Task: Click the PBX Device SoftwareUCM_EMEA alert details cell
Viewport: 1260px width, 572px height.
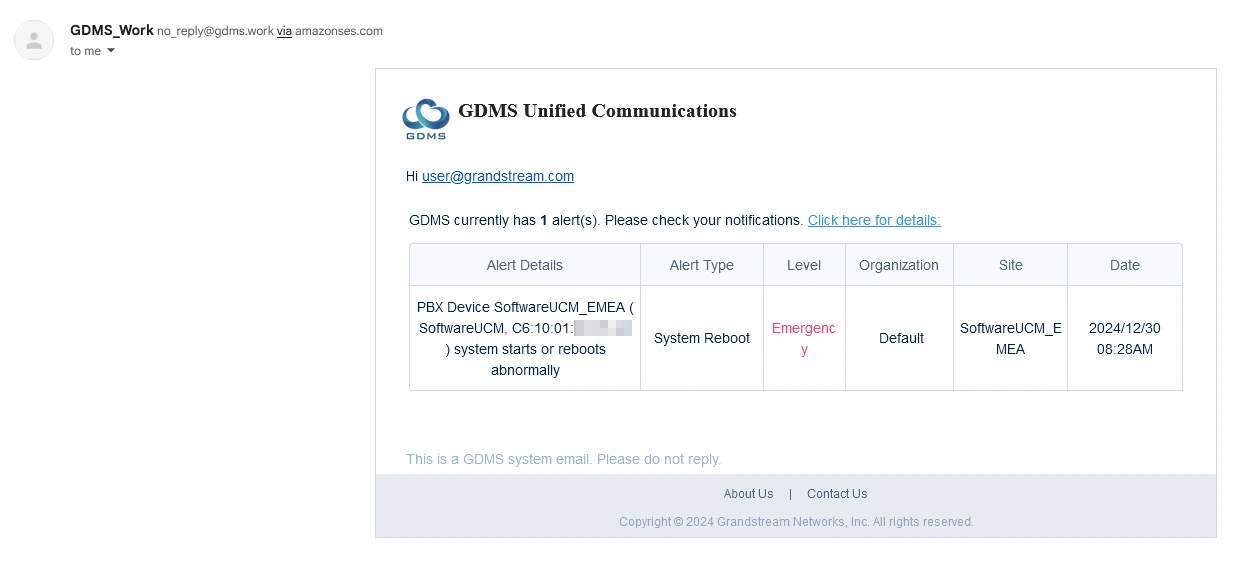Action: [525, 338]
